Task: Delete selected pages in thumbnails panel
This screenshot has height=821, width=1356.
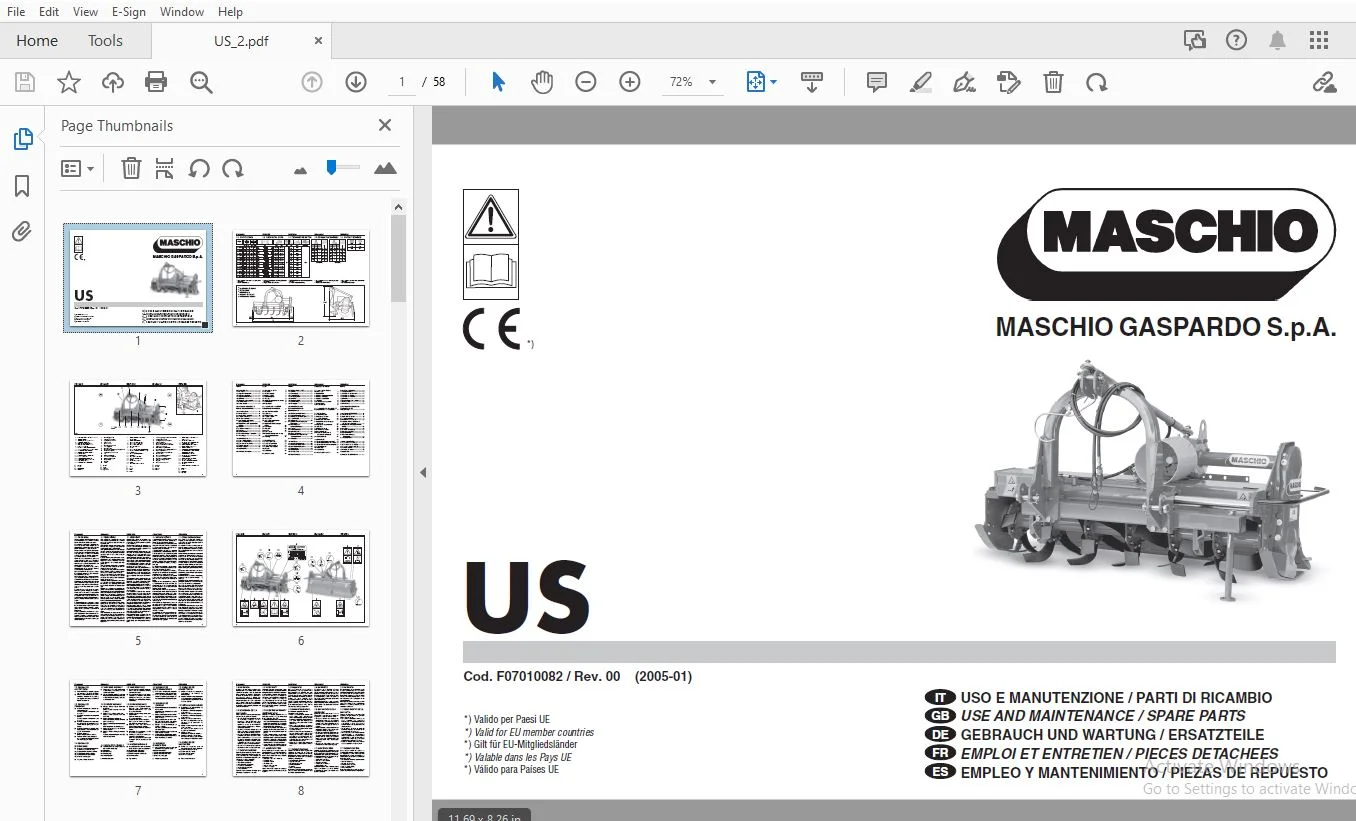Action: [x=131, y=168]
